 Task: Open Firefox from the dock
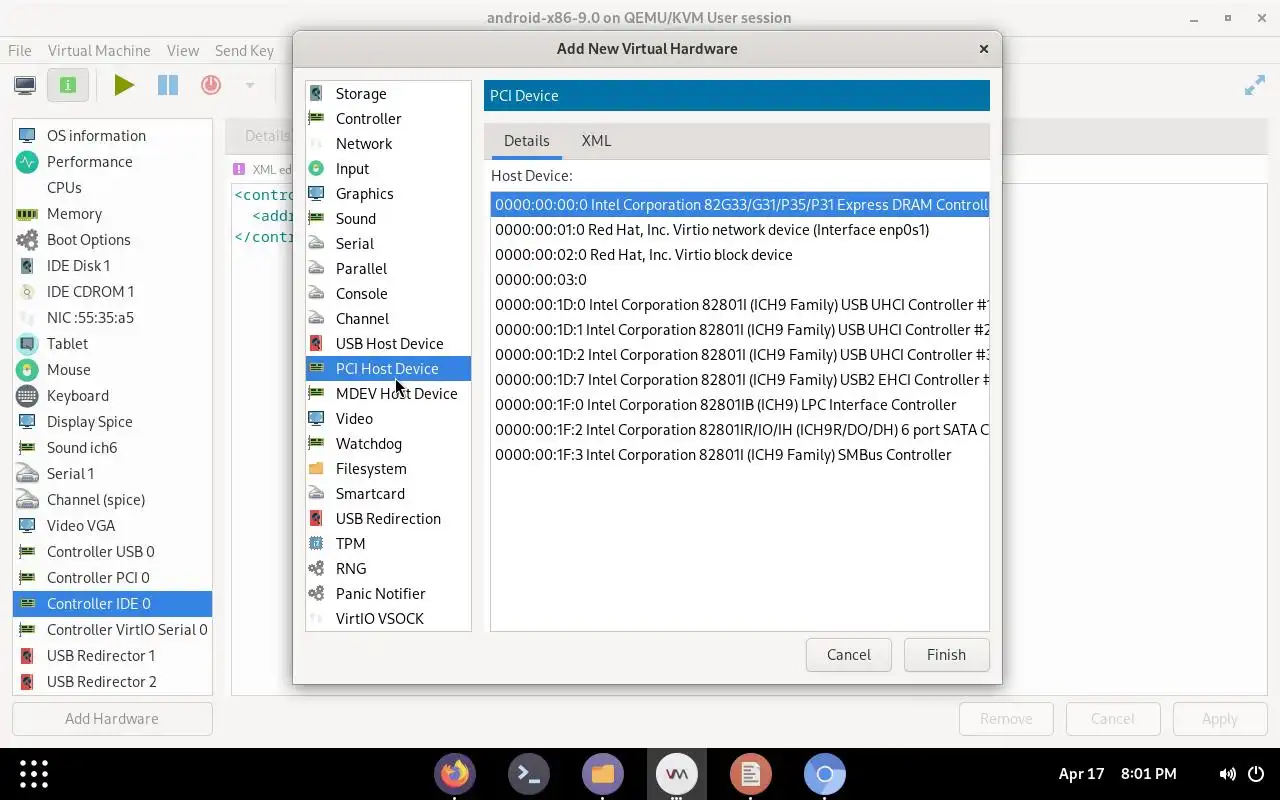click(455, 774)
